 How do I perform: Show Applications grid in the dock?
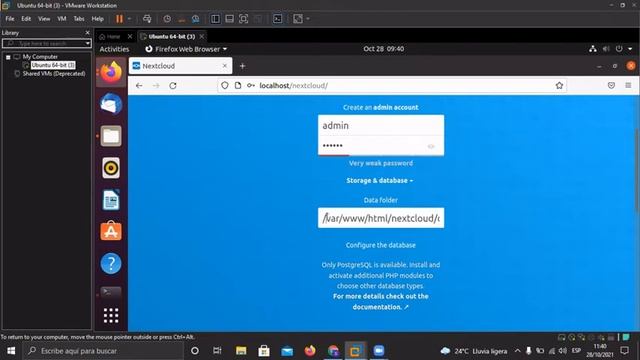point(111,316)
